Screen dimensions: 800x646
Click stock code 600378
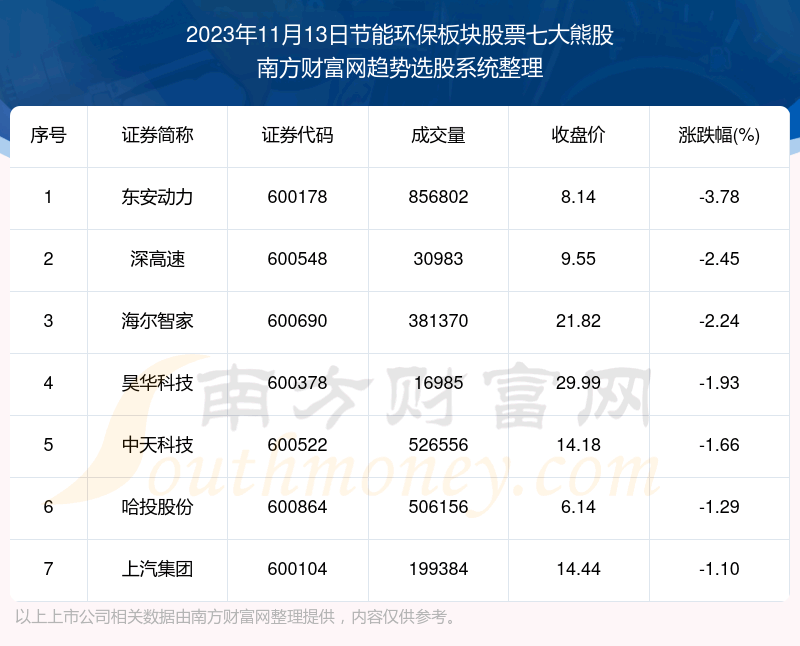(x=297, y=383)
